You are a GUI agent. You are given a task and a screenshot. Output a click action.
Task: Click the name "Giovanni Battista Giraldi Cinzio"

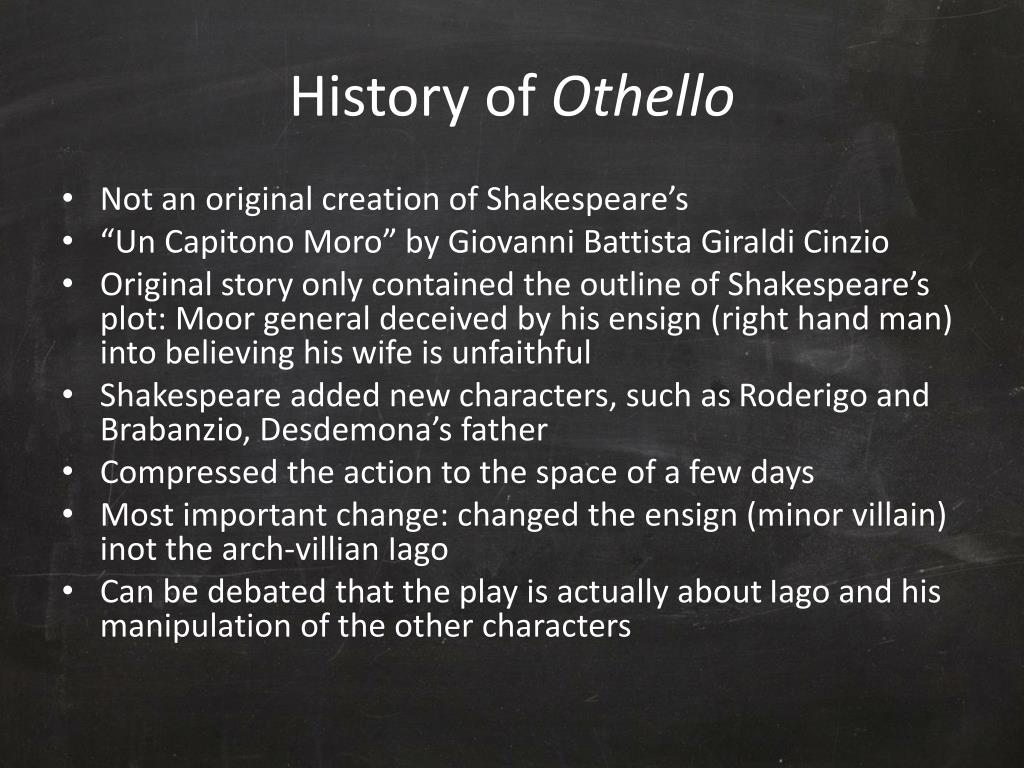(668, 242)
